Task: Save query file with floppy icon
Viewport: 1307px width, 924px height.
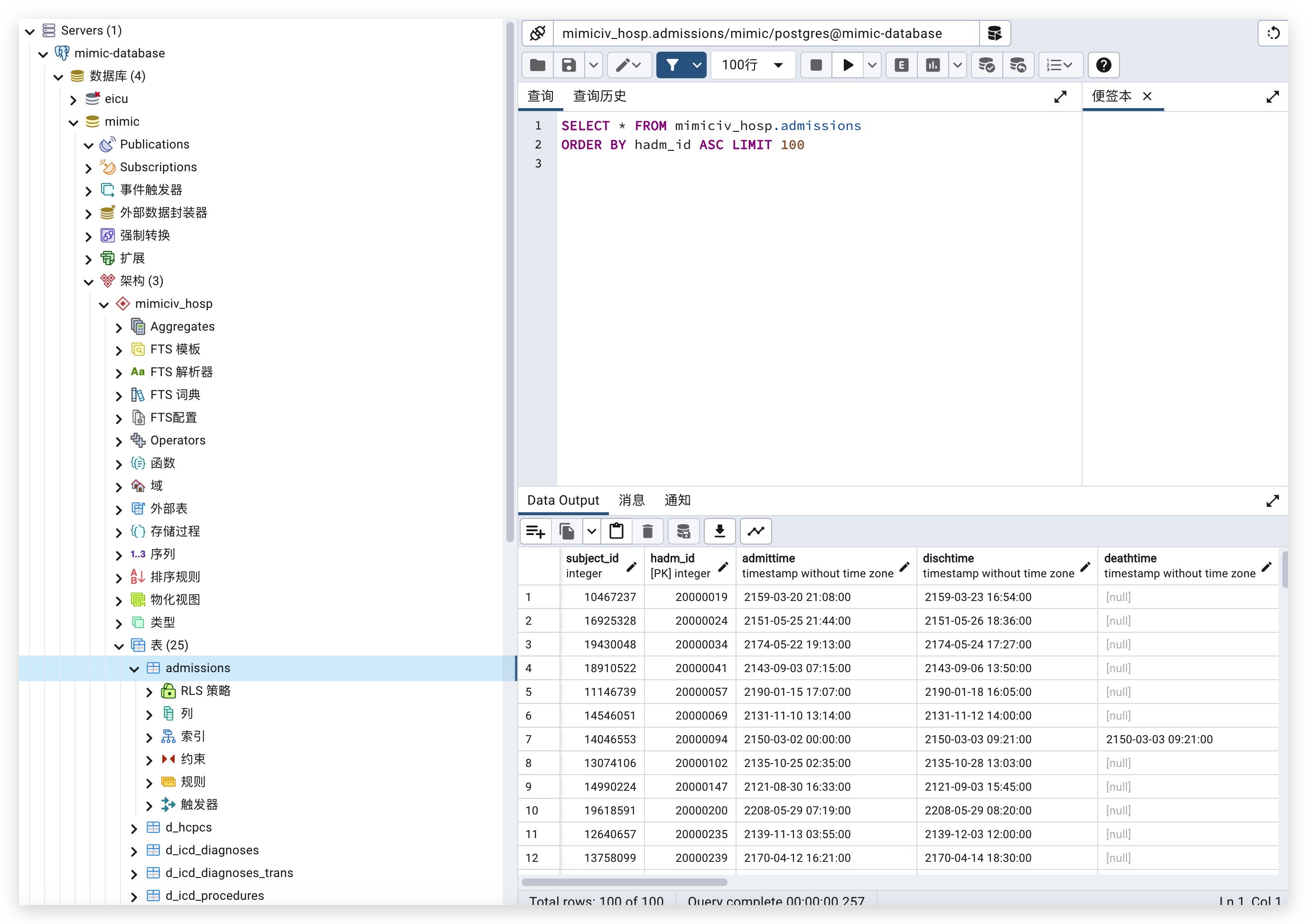Action: (x=569, y=65)
